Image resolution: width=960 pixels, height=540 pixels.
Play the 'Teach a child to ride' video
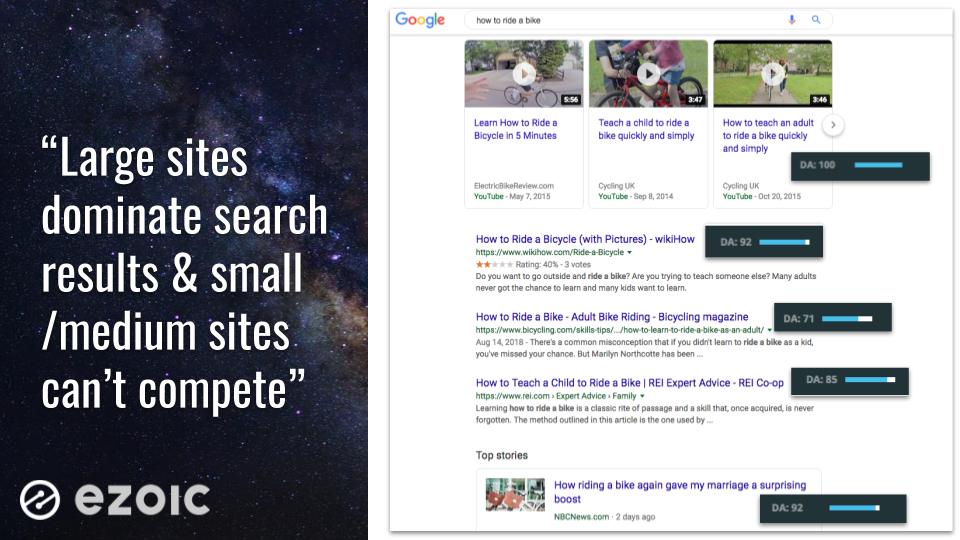(x=648, y=74)
